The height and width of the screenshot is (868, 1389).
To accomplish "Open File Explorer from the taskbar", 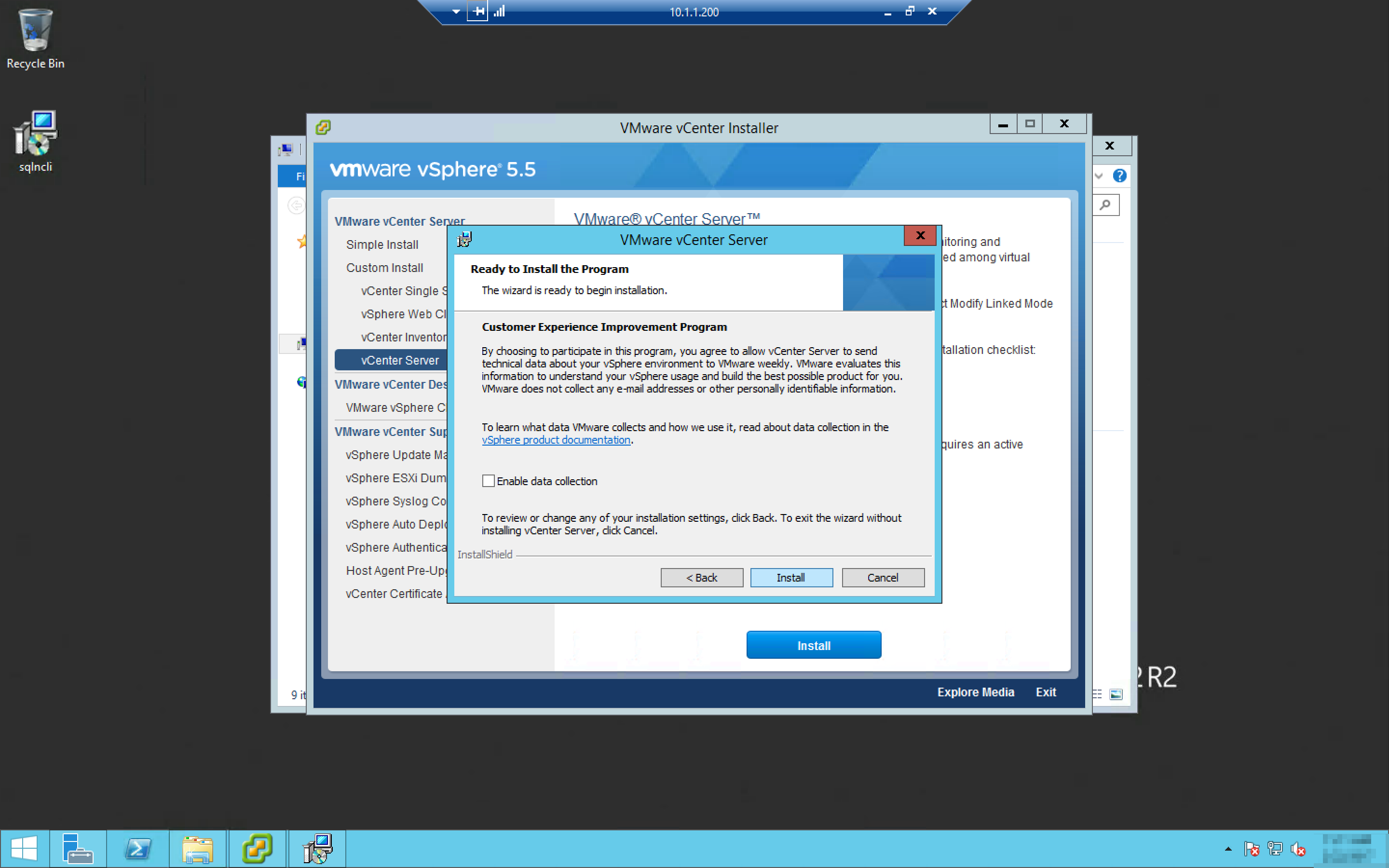I will pos(197,849).
